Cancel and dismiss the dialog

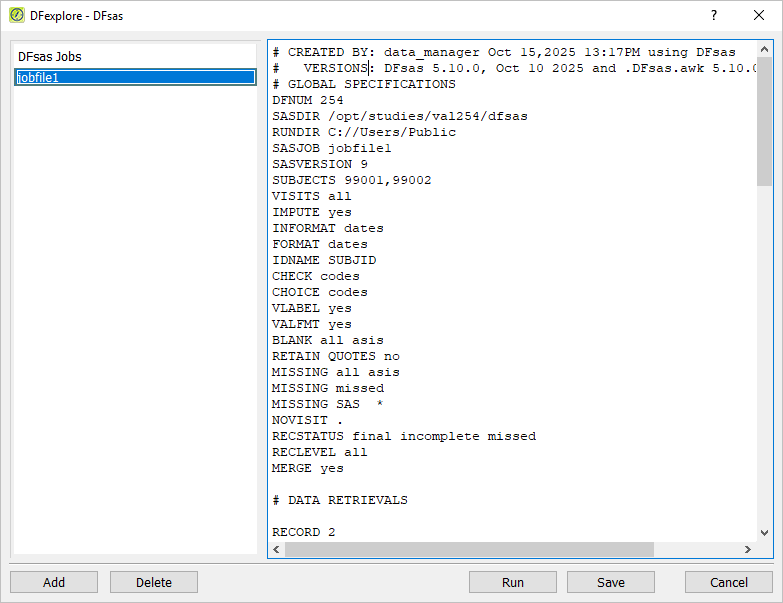coord(729,583)
